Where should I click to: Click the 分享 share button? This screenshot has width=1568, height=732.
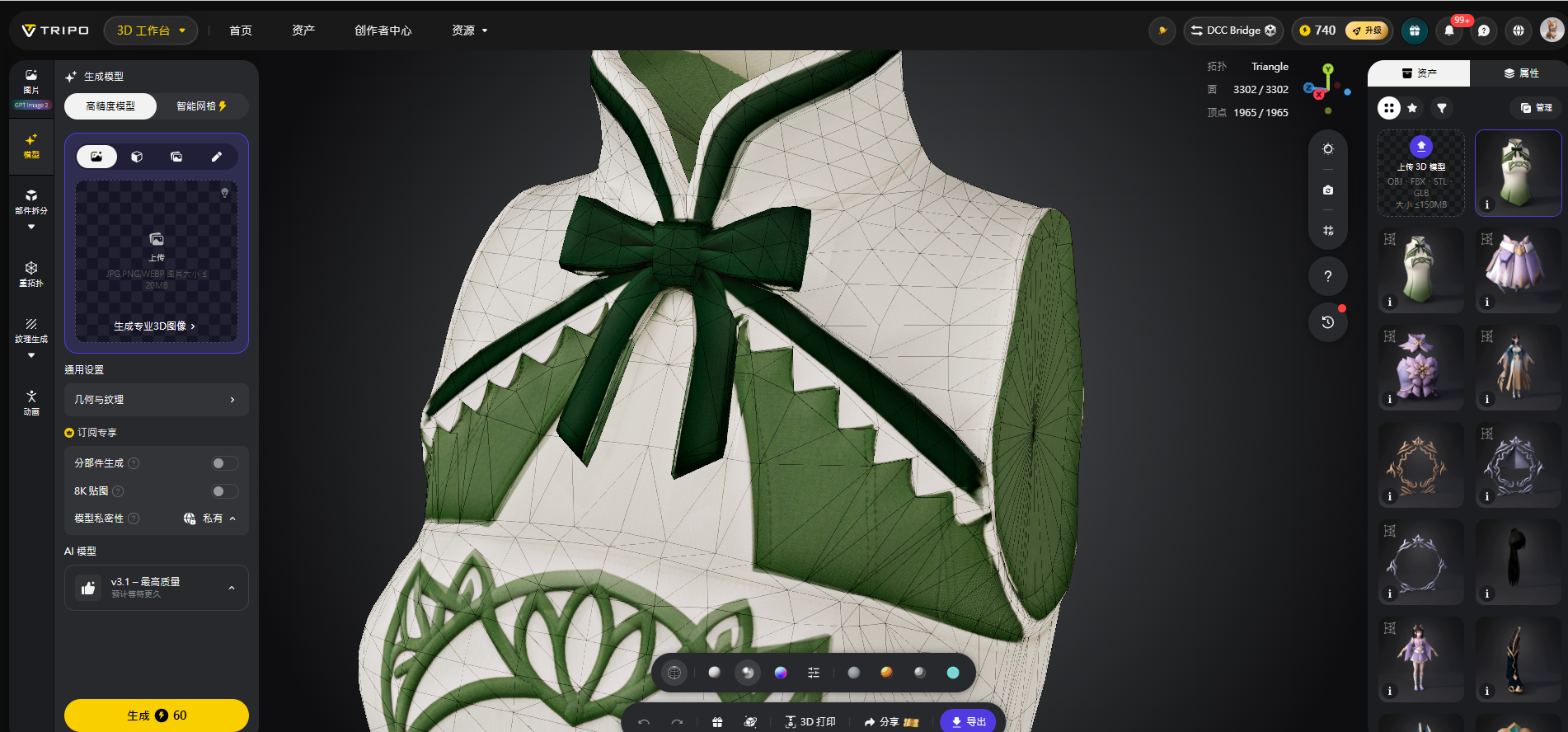coord(891,722)
